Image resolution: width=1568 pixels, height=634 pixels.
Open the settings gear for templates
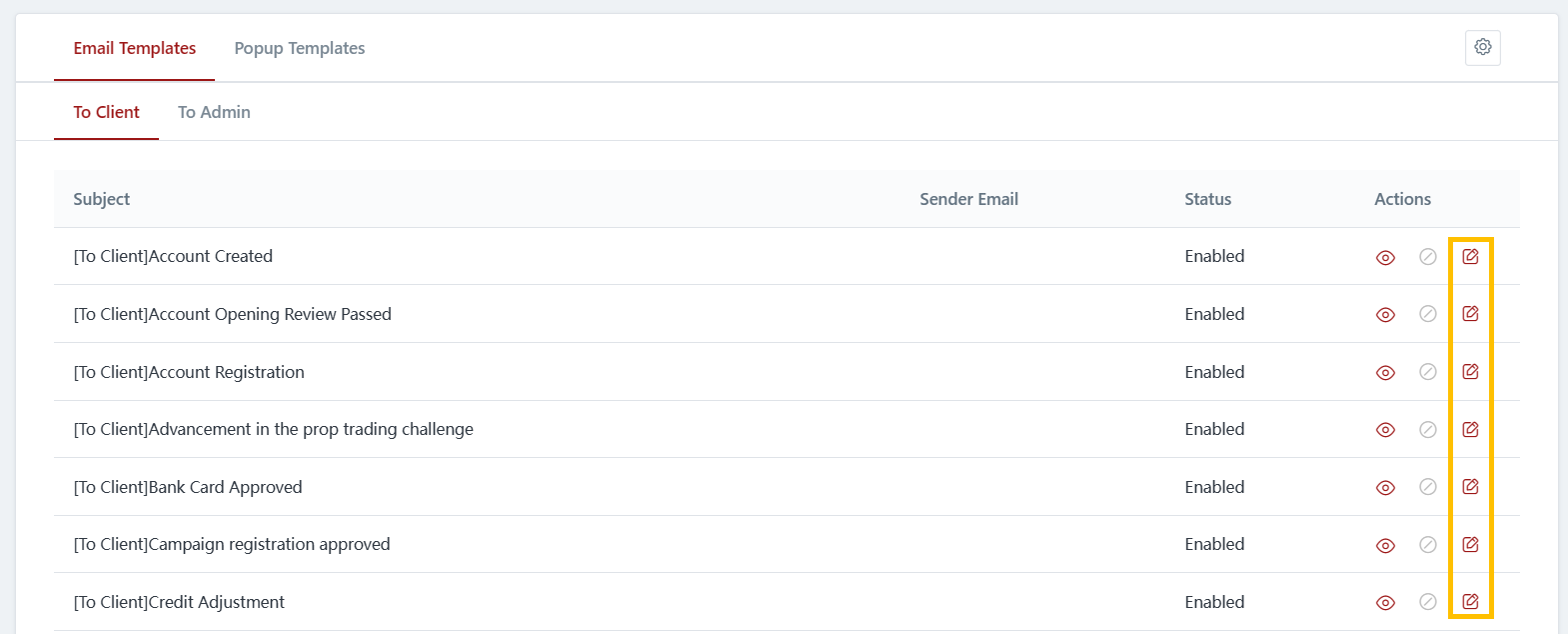tap(1482, 47)
